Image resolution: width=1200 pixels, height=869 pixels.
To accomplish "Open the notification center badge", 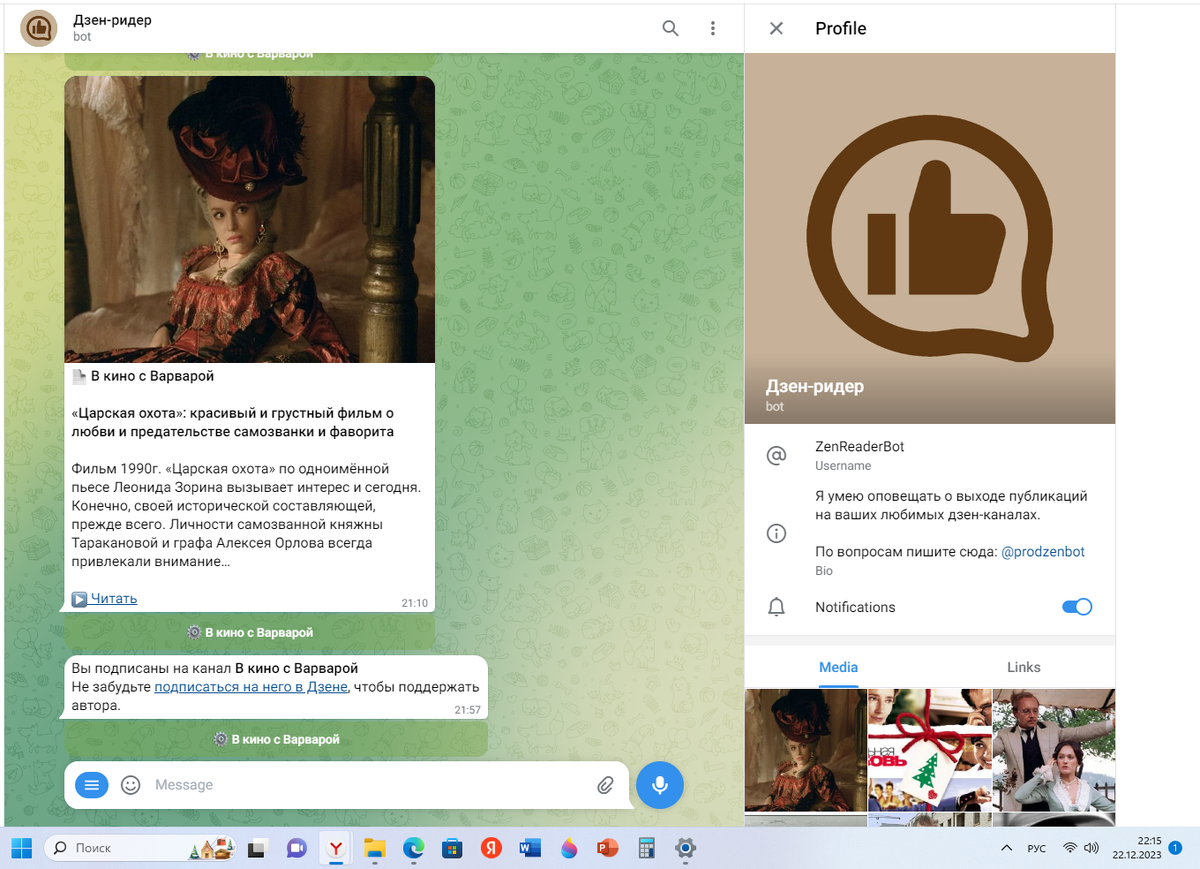I will pos(1176,848).
